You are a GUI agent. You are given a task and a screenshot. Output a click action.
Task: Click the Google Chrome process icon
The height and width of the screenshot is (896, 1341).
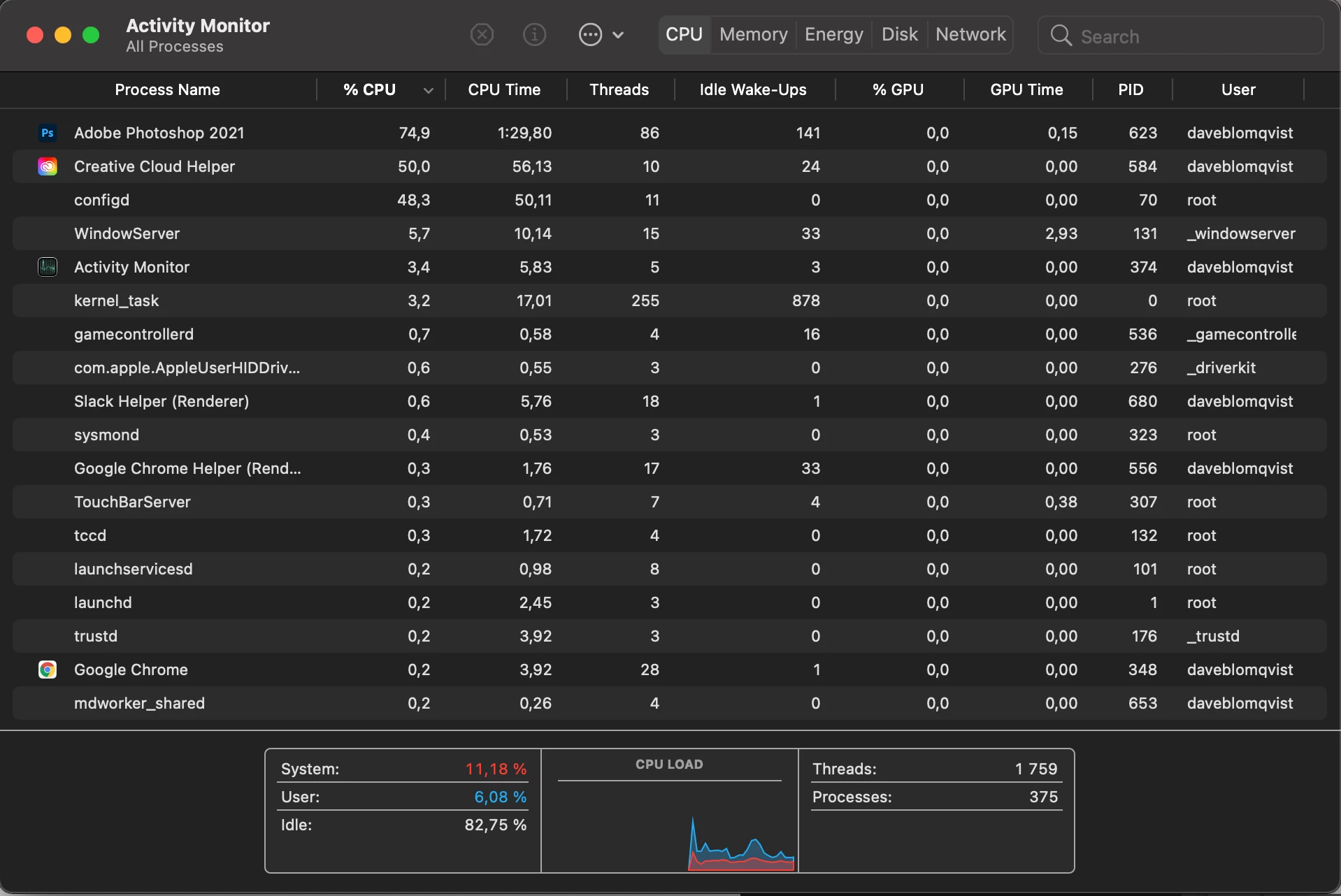pyautogui.click(x=48, y=670)
